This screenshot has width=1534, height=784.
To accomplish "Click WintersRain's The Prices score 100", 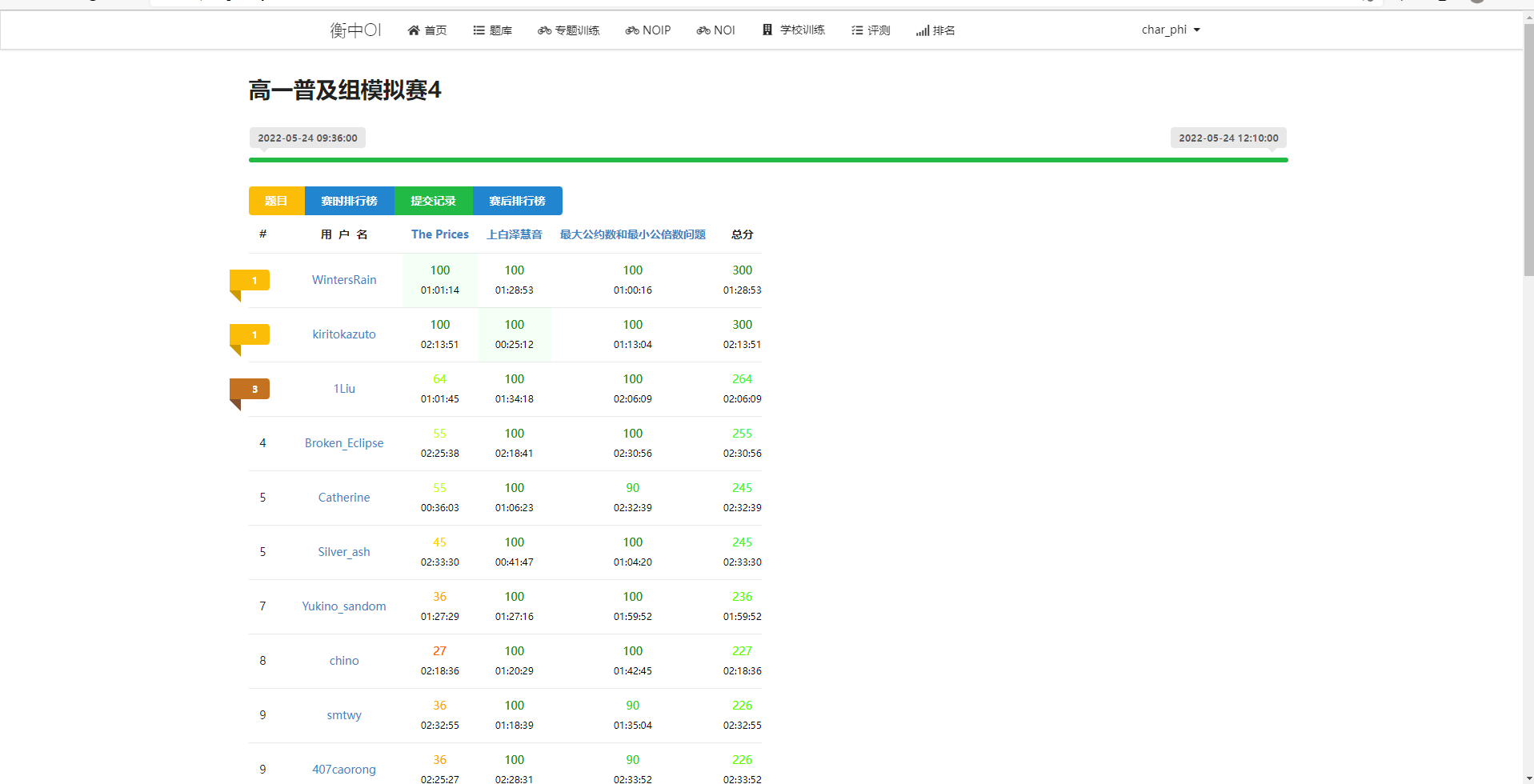I will [440, 270].
